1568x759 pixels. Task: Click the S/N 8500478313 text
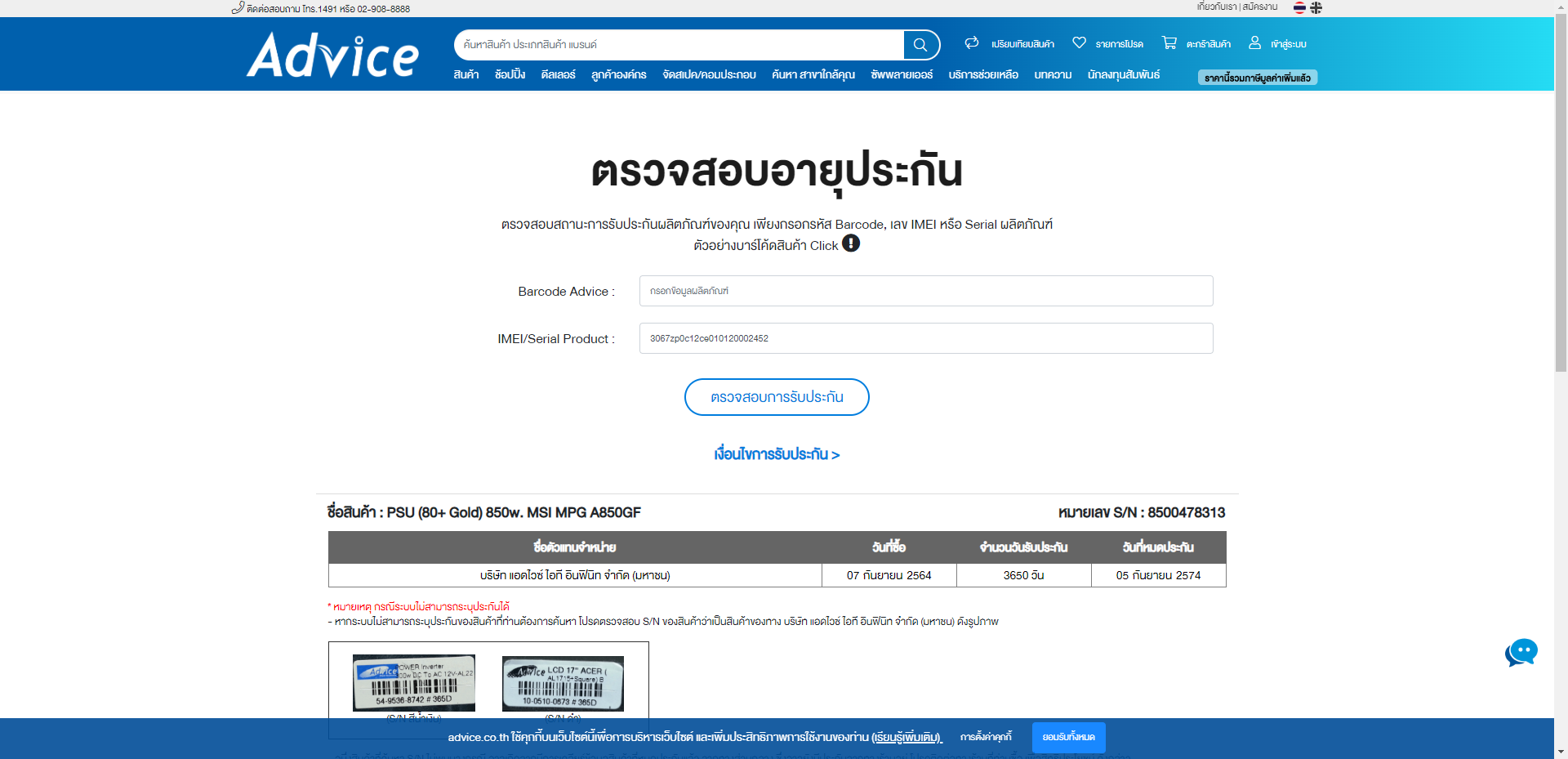[x=1142, y=512]
